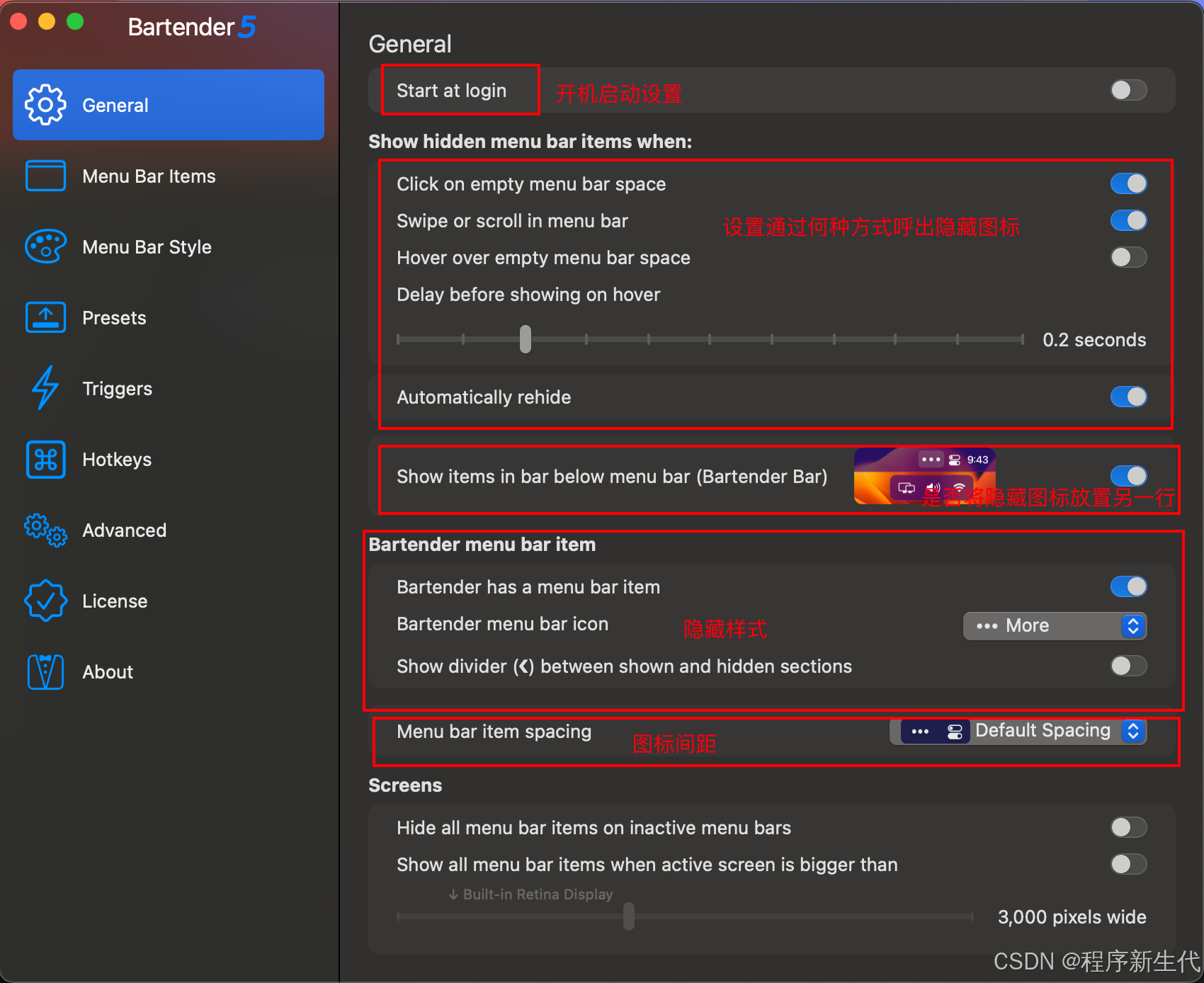Click the About tuxedo icon
Image resolution: width=1204 pixels, height=983 pixels.
45,671
